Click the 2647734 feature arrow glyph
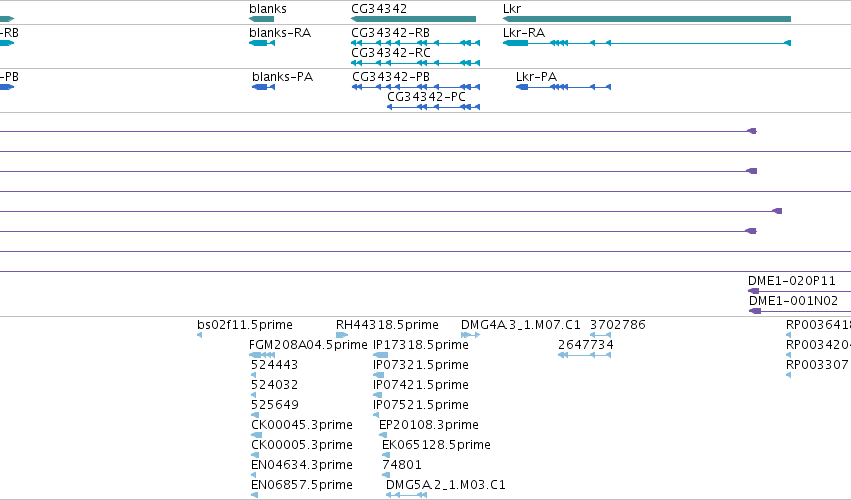851x500 pixels. 585,355
